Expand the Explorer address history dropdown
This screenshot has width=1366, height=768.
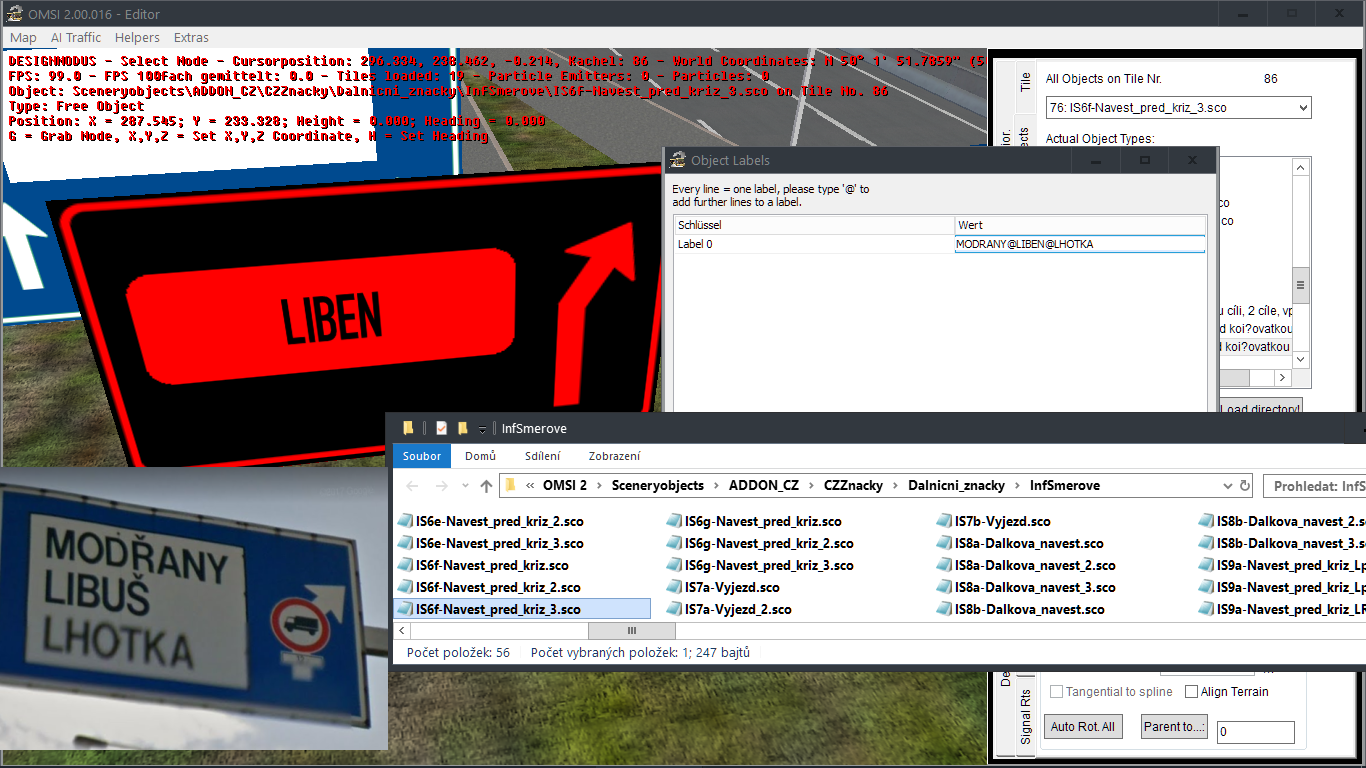click(1229, 486)
